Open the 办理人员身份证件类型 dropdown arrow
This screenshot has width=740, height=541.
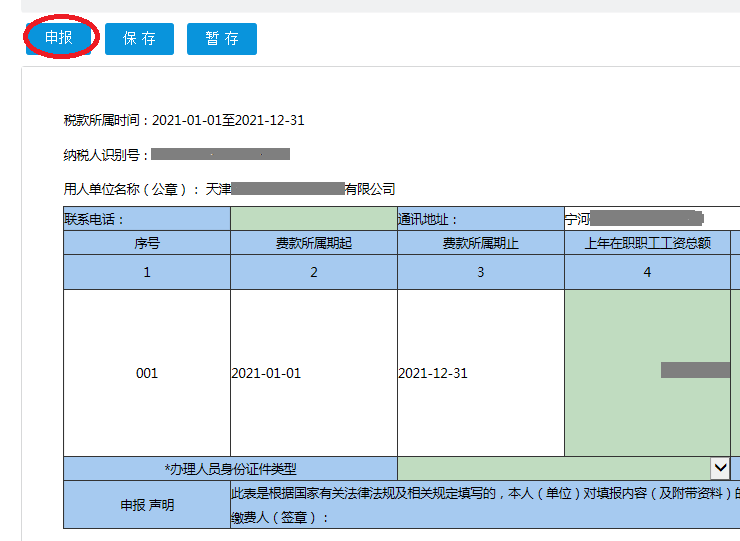pos(720,468)
